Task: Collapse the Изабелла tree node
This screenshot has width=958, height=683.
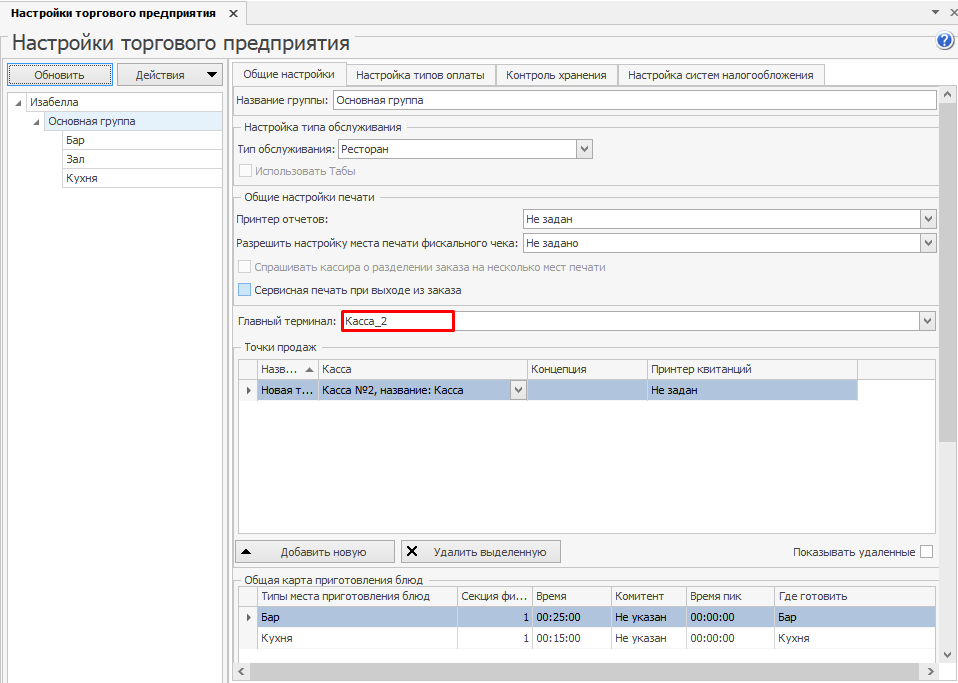Action: point(19,103)
